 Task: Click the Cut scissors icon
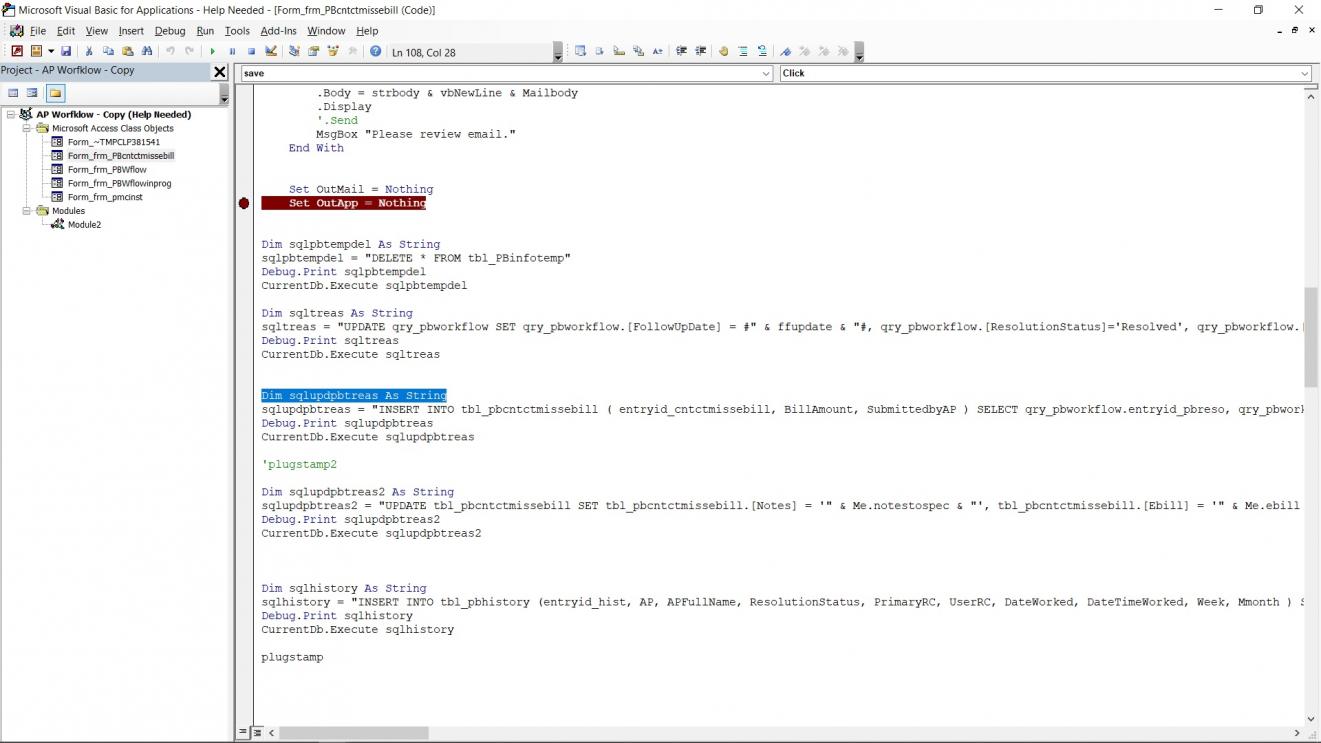(89, 51)
